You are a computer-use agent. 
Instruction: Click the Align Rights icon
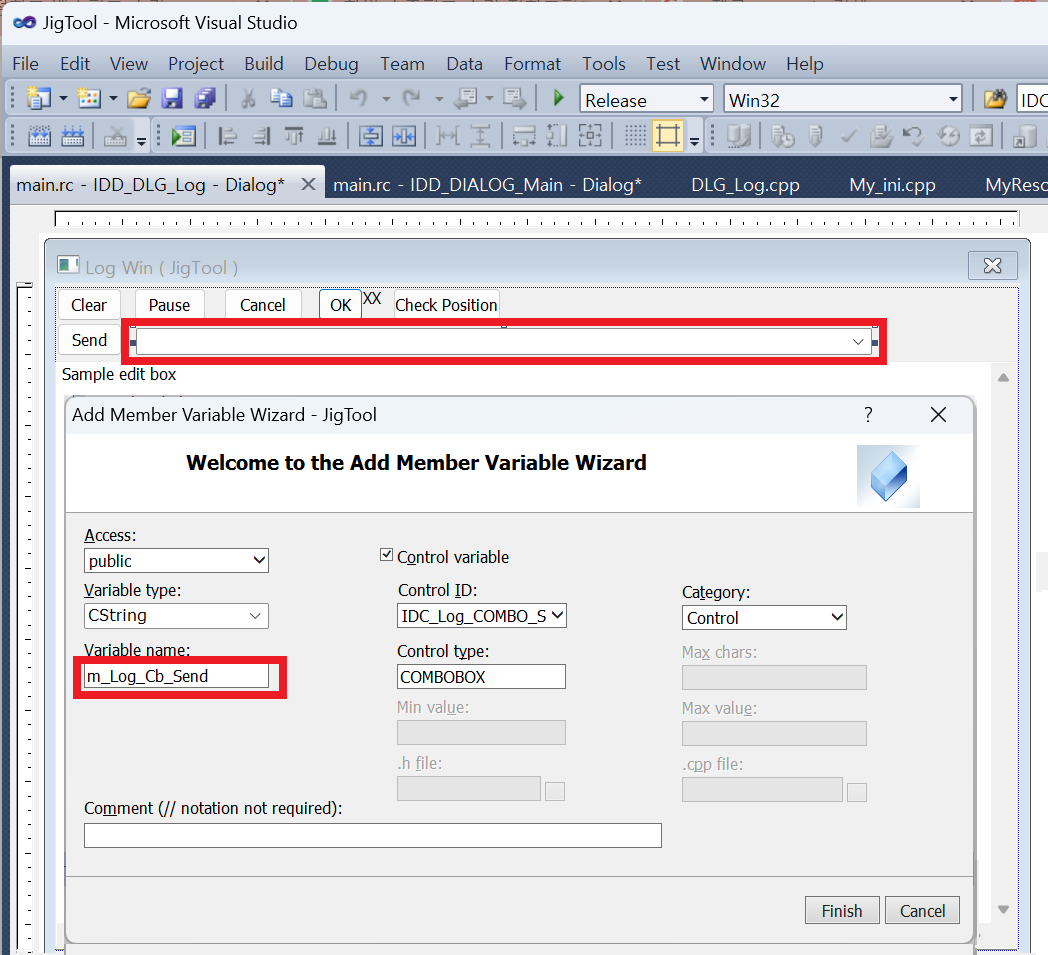tap(261, 136)
